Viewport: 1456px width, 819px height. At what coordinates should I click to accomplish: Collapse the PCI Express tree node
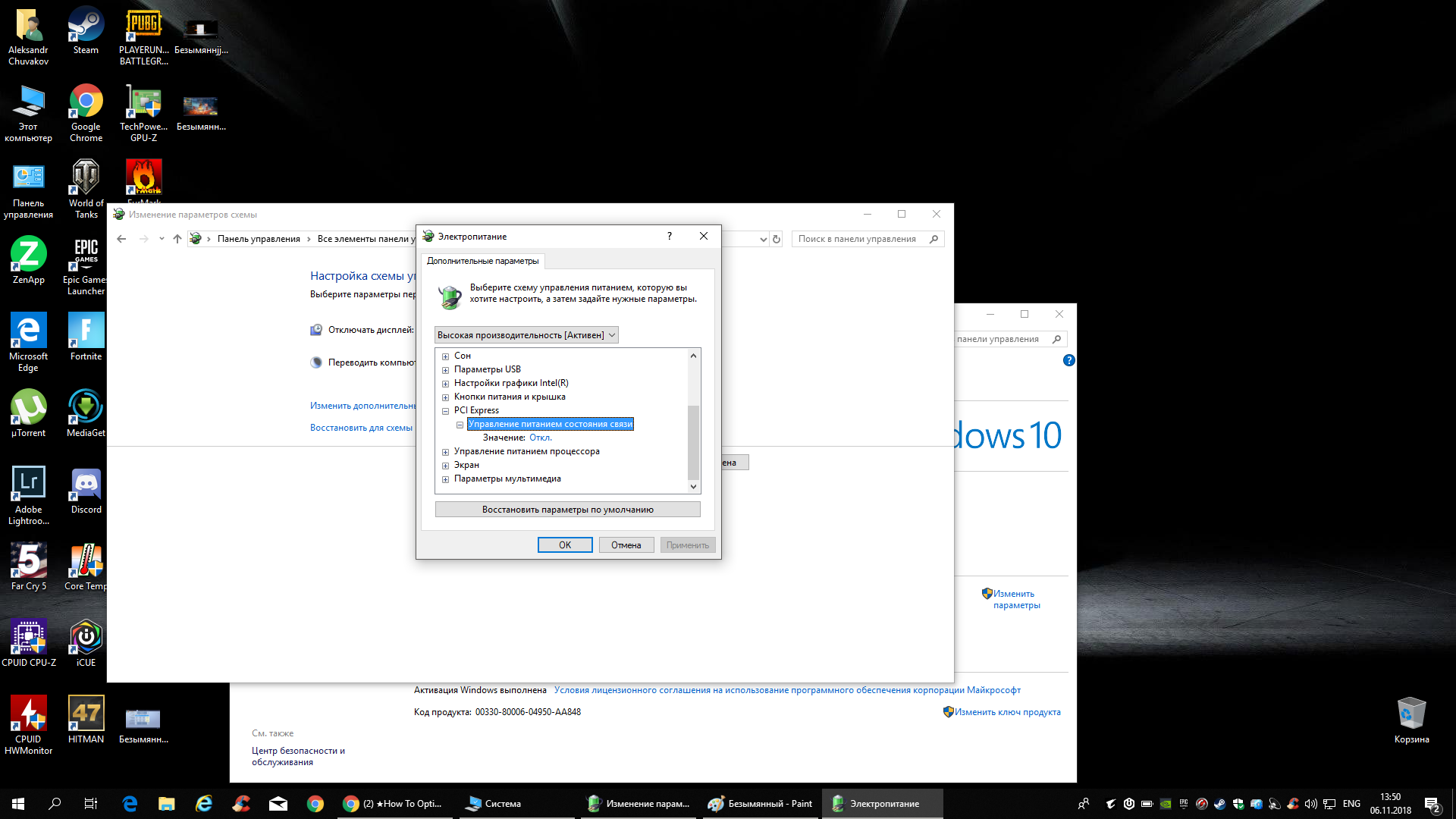[x=446, y=411]
